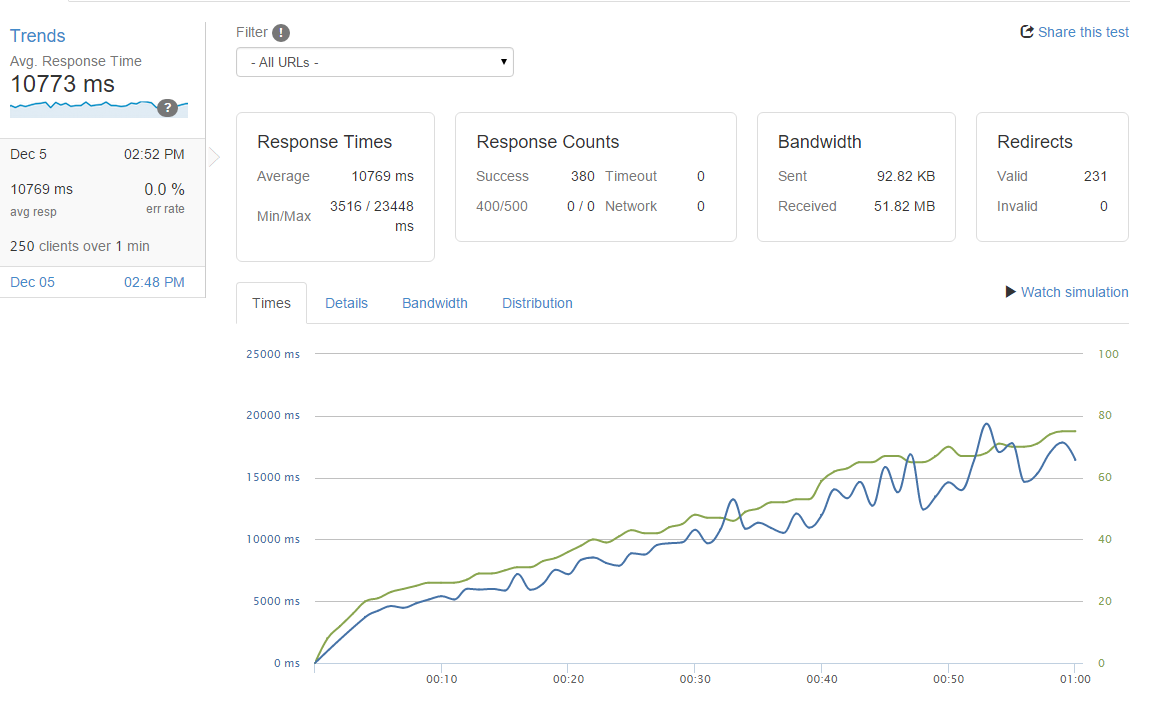Viewport: 1149px width, 710px height.
Task: Open the Distribution tab
Action: [x=537, y=303]
